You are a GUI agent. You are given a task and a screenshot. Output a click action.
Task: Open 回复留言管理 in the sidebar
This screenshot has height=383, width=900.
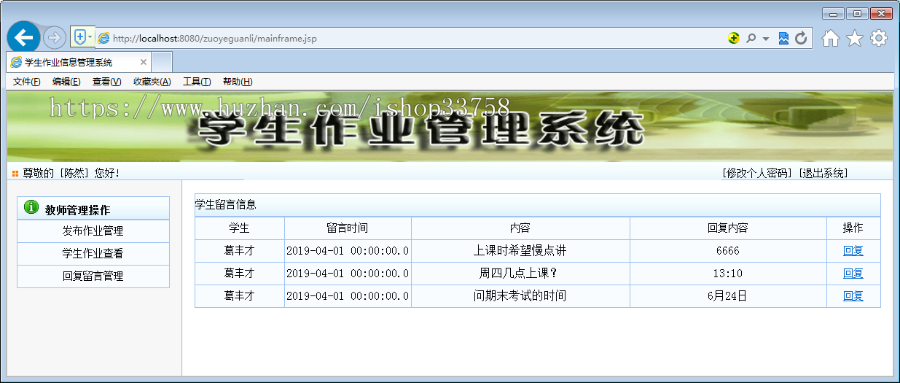point(94,276)
